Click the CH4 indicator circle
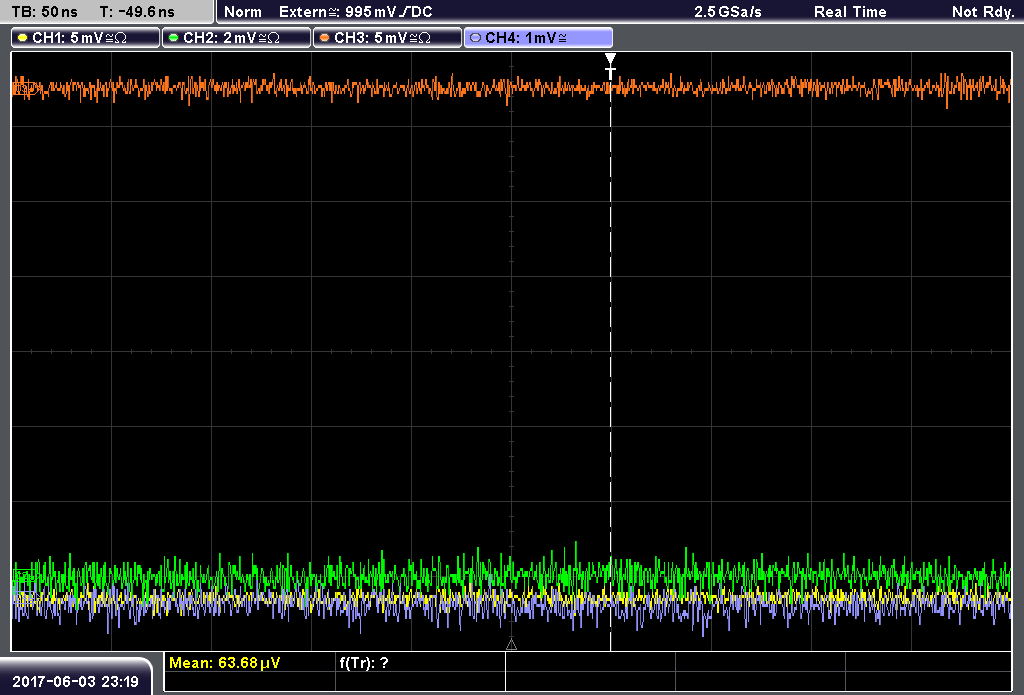The image size is (1024, 695). [475, 38]
